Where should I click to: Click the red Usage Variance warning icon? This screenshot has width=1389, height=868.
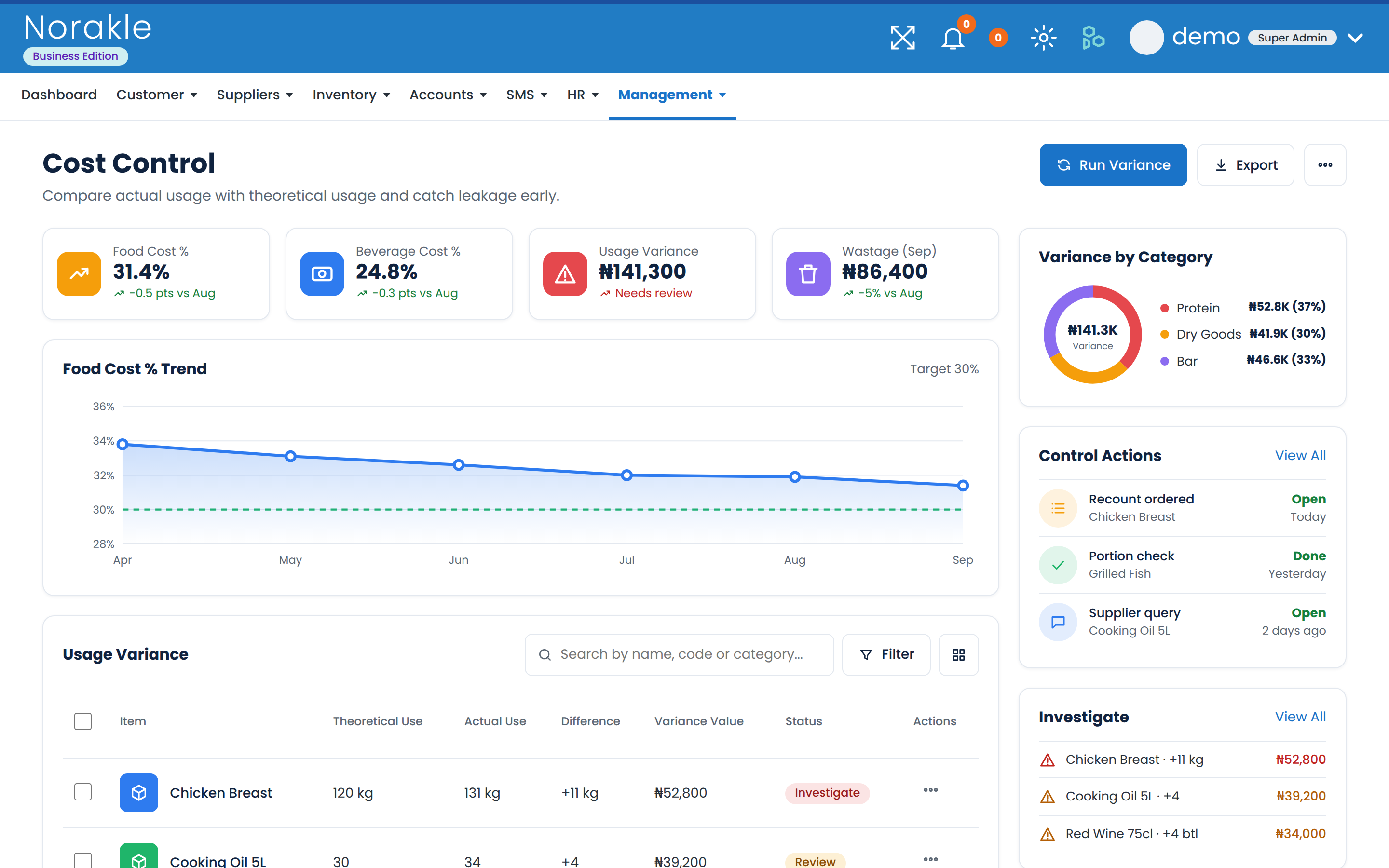tap(565, 274)
